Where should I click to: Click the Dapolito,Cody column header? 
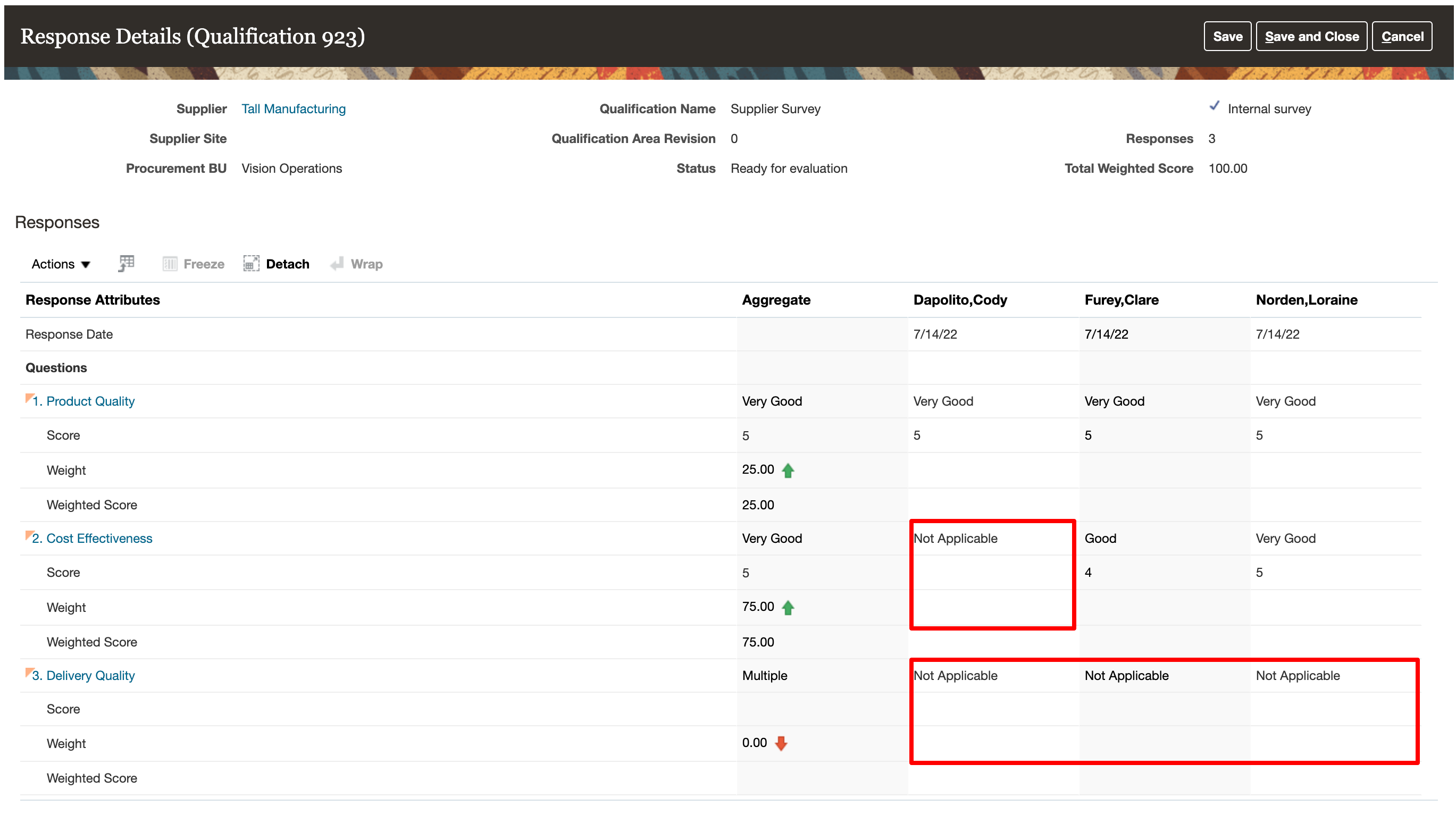(960, 300)
